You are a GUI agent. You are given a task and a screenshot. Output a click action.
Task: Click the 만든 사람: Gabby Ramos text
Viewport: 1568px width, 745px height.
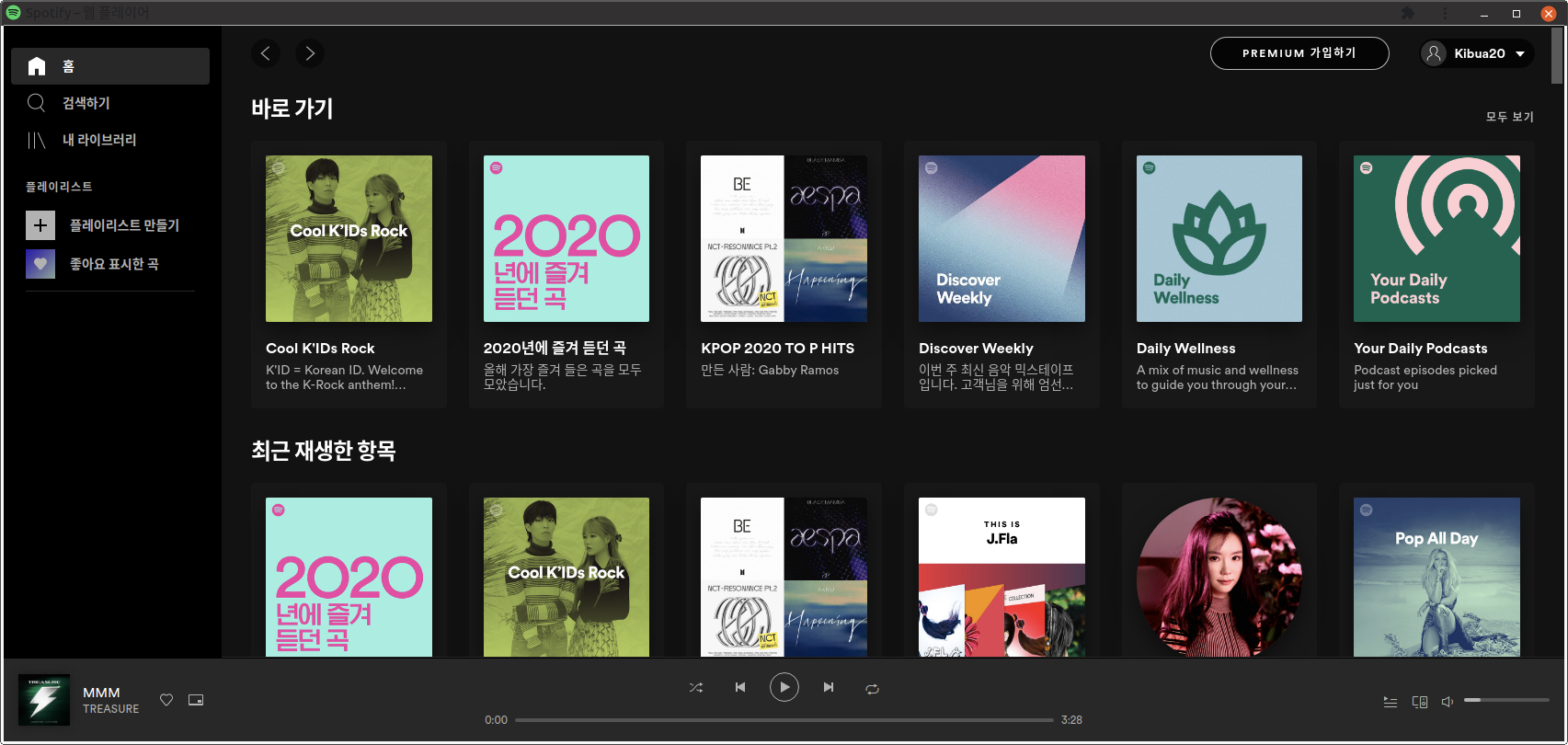click(x=770, y=370)
